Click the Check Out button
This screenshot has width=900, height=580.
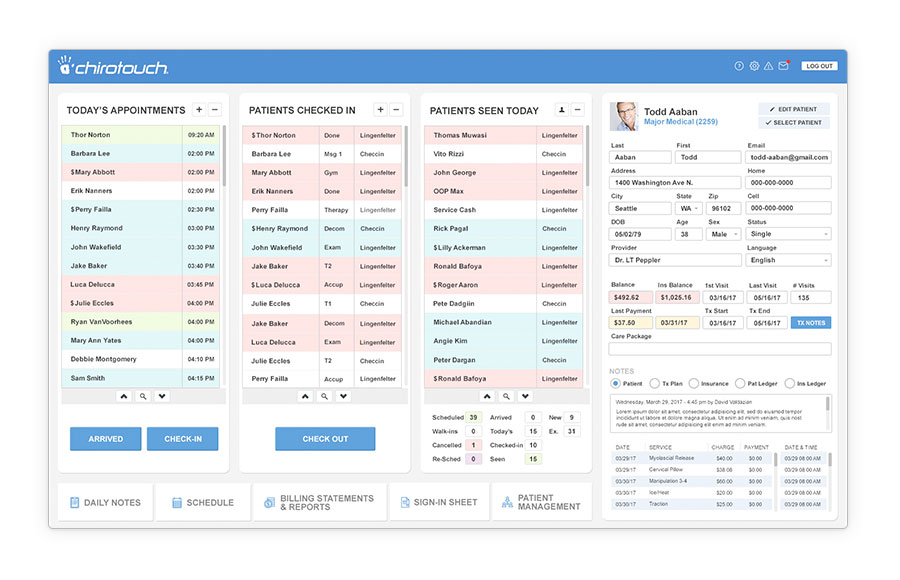click(x=325, y=439)
